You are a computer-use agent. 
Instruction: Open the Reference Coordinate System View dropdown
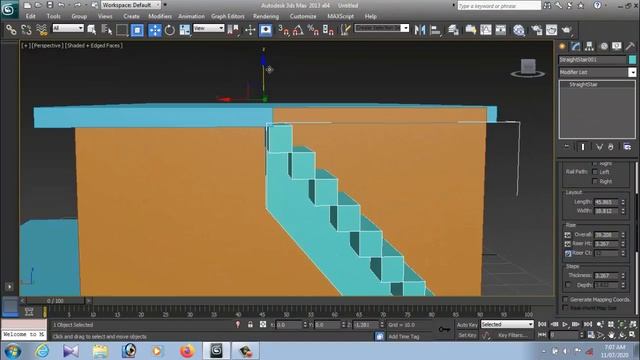click(x=209, y=28)
